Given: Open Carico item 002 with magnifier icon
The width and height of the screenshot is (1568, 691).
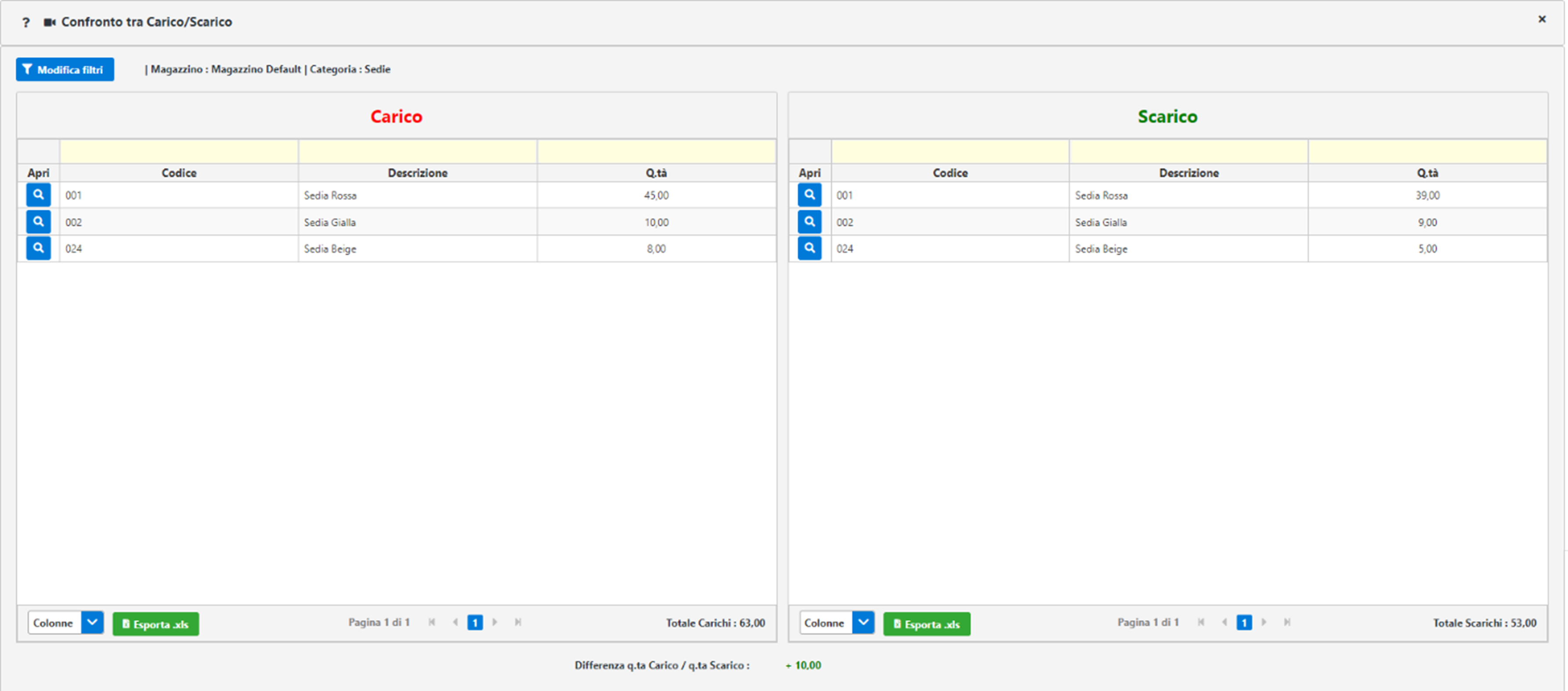Looking at the screenshot, I should coord(38,221).
